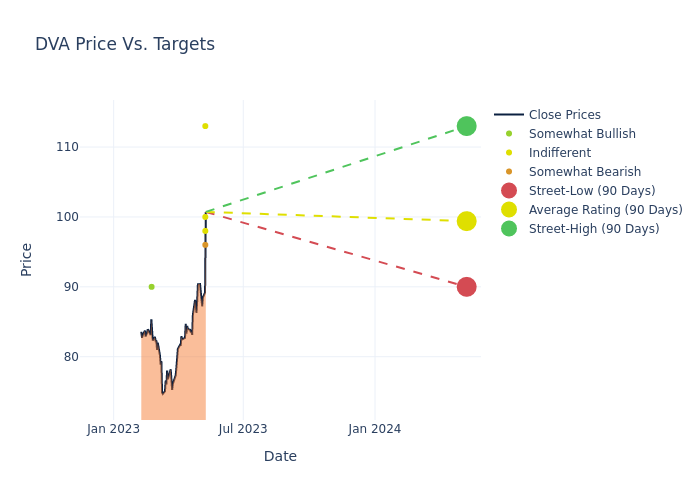Hide Street-High (90 Days) legend entry
This screenshot has width=700, height=500.
pyautogui.click(x=593, y=229)
